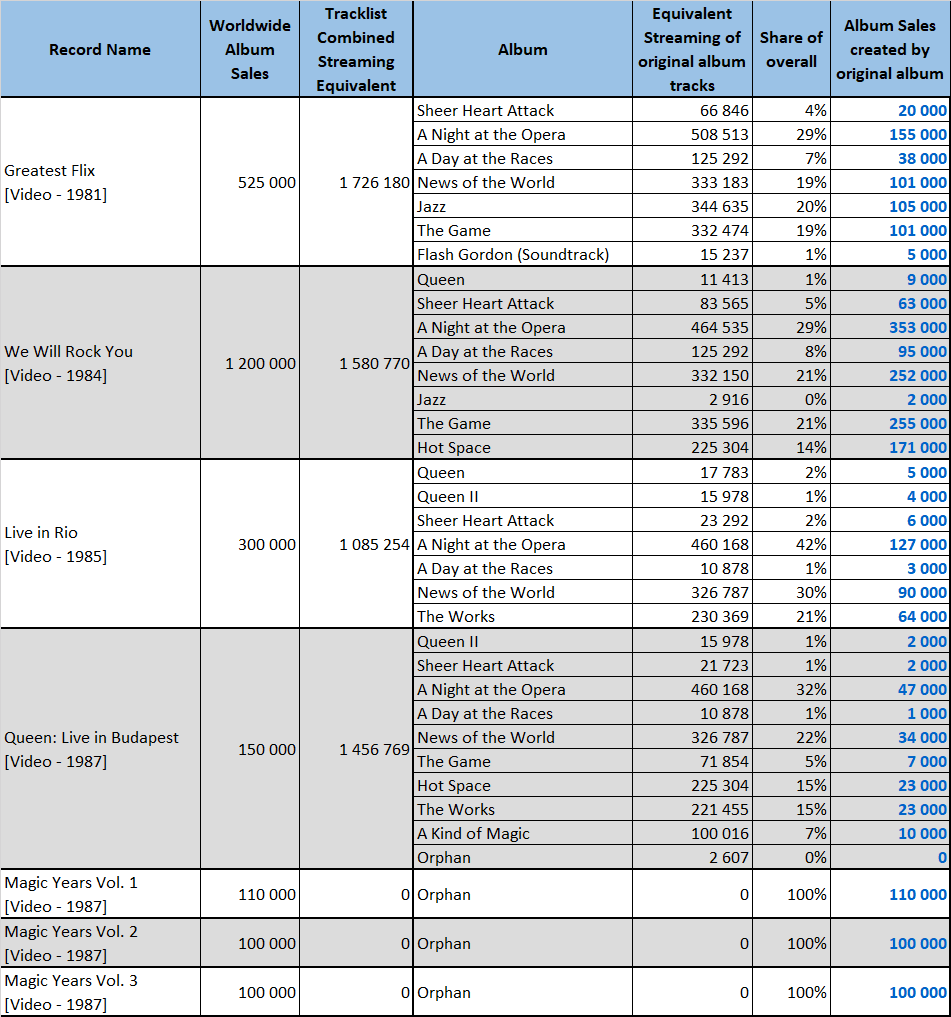Select the streaming value '464 535'

tap(719, 328)
